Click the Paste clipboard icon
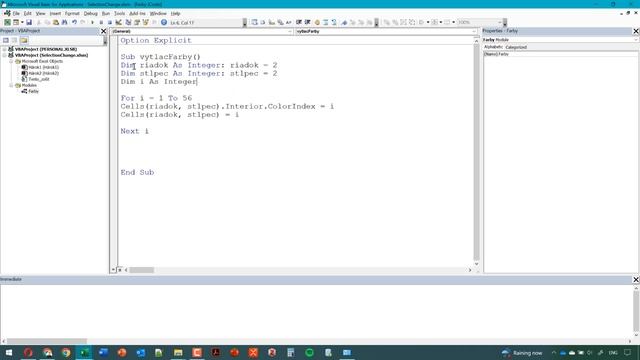The width and height of the screenshot is (640, 360). (x=56, y=22)
